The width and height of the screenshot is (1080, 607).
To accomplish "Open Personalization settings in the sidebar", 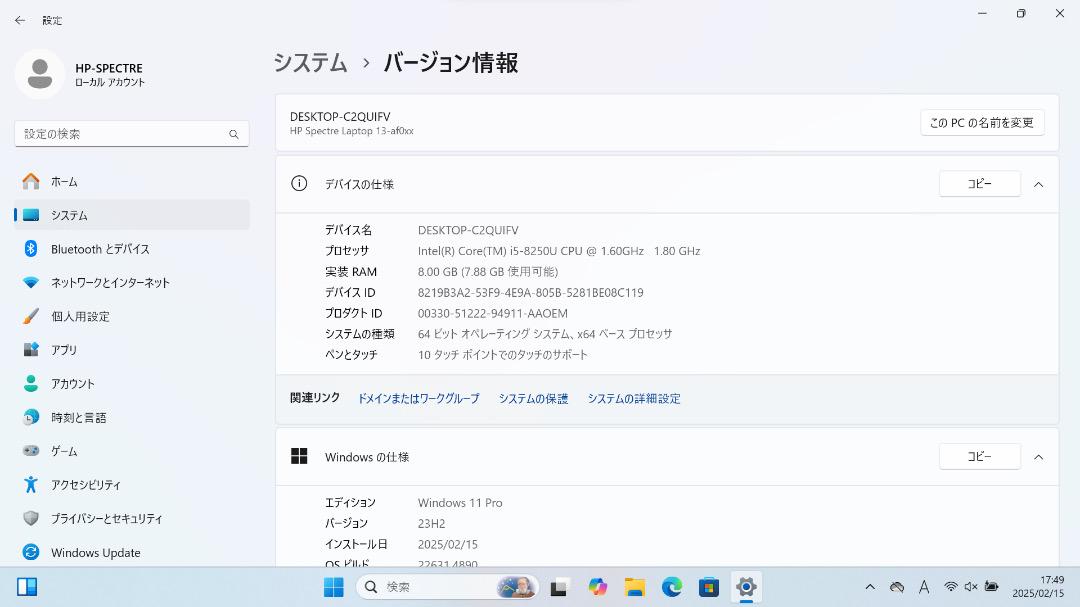I will [132, 316].
